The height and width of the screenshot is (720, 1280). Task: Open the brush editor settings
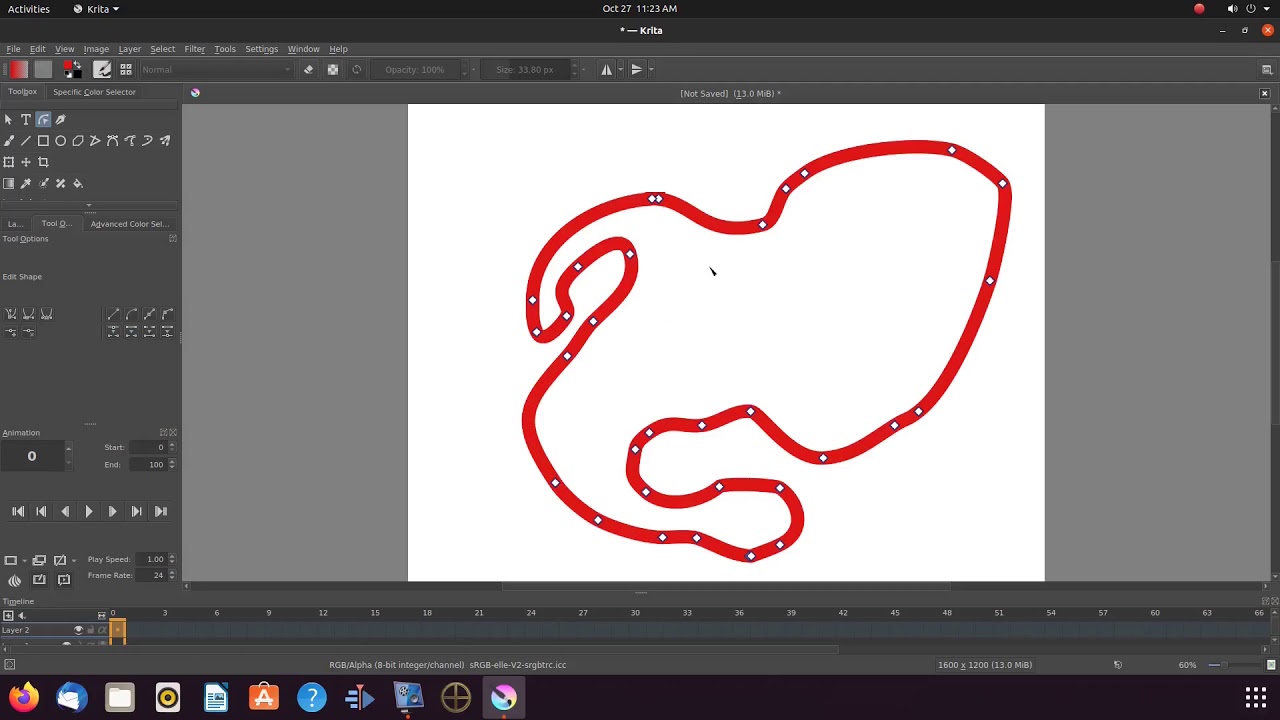pyautogui.click(x=102, y=69)
